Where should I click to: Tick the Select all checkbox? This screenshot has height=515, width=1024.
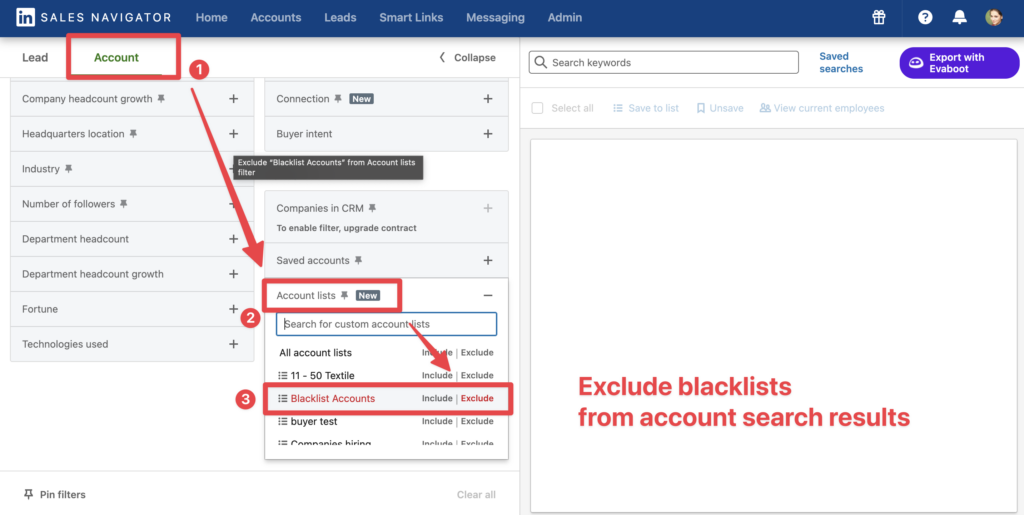[x=537, y=108]
